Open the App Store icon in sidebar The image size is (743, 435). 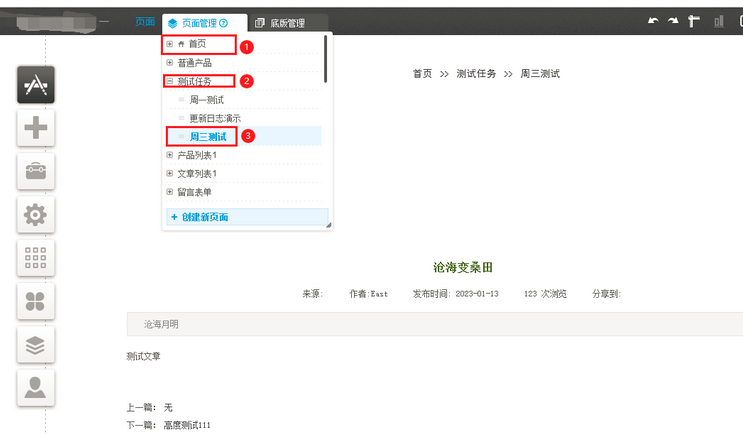click(x=36, y=85)
